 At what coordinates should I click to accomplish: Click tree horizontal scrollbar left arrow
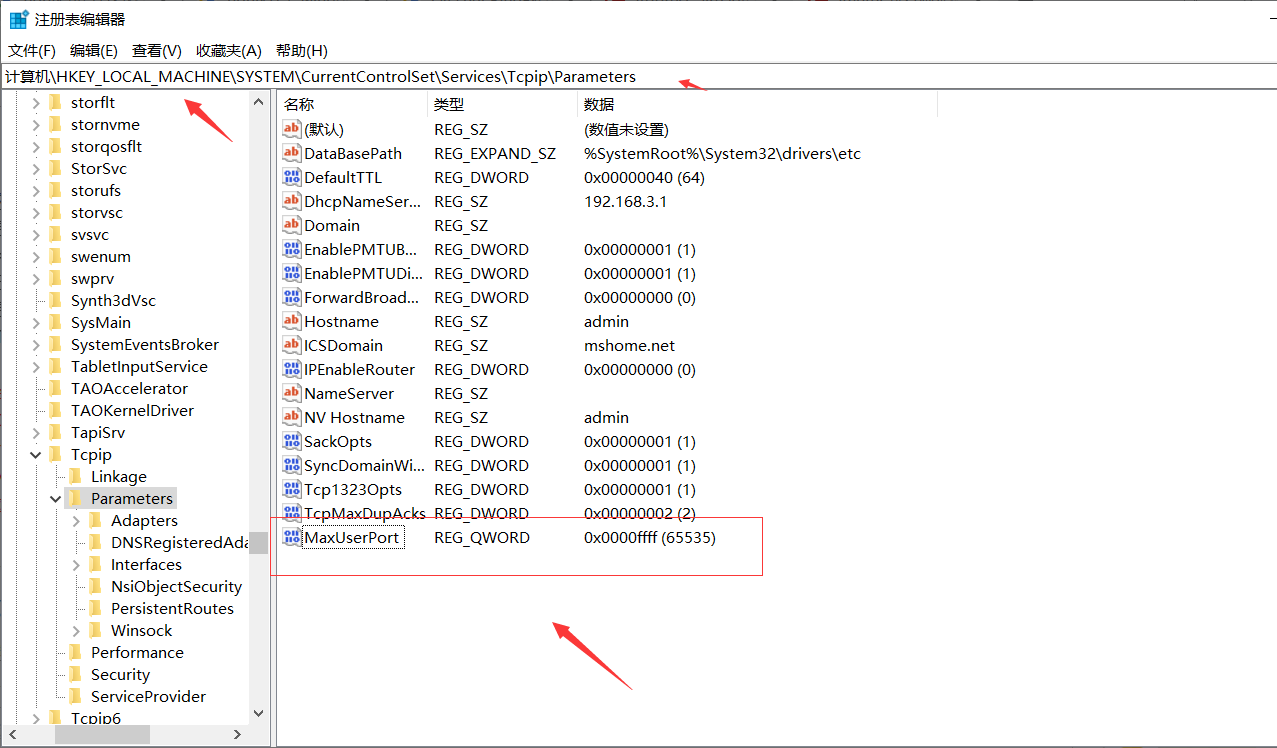(11, 734)
